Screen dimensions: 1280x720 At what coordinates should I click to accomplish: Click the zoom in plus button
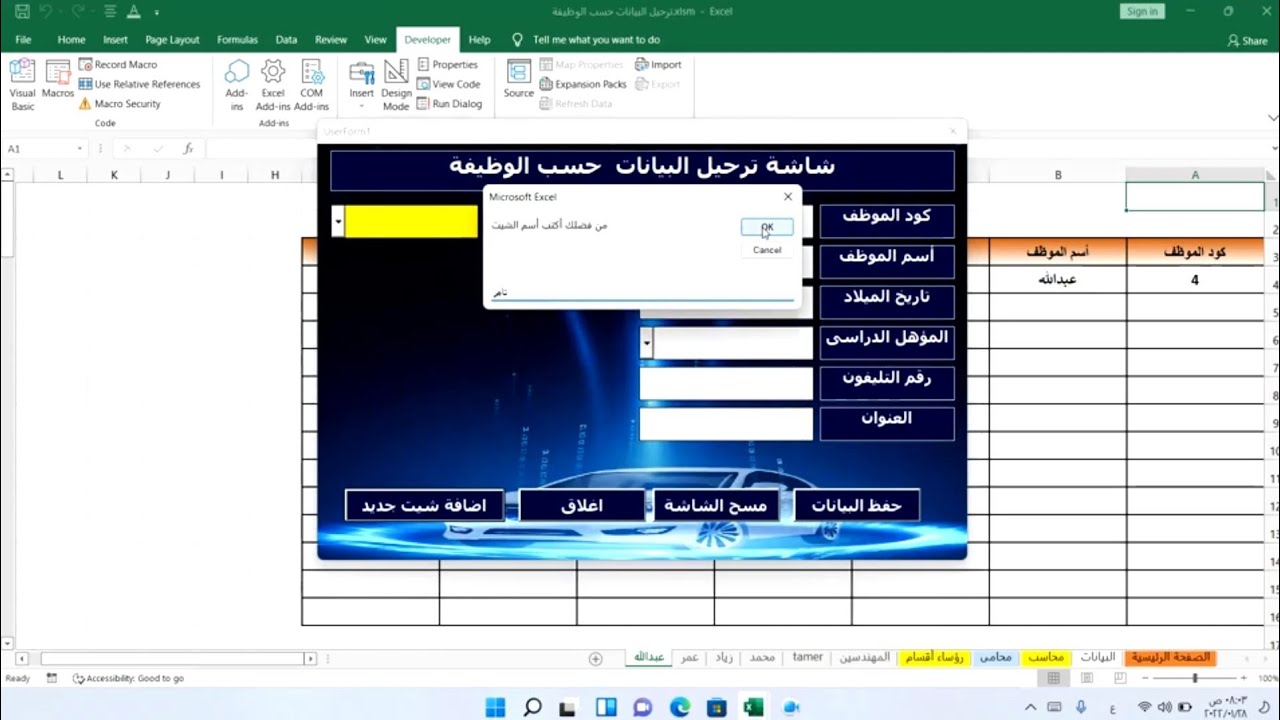(x=1244, y=678)
